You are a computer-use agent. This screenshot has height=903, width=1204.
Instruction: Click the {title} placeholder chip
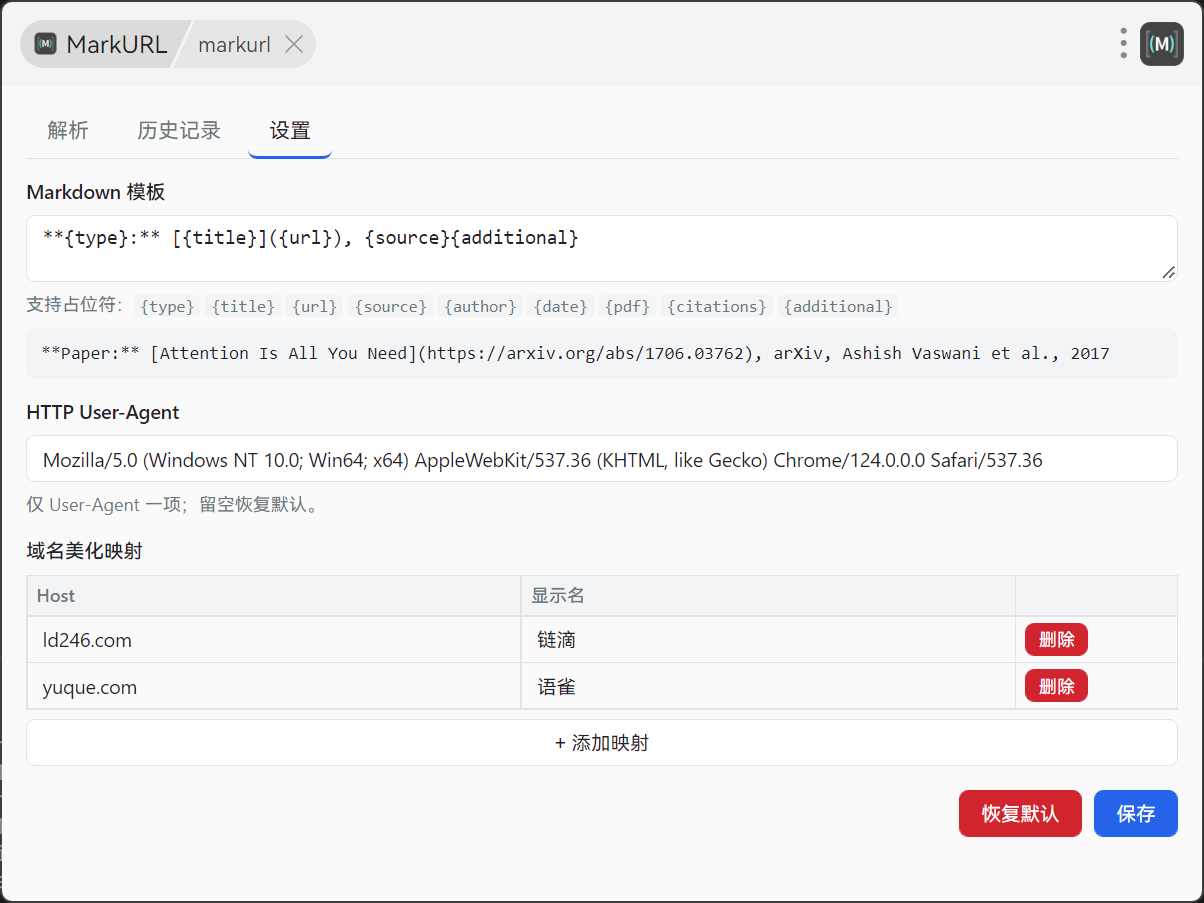pos(243,306)
